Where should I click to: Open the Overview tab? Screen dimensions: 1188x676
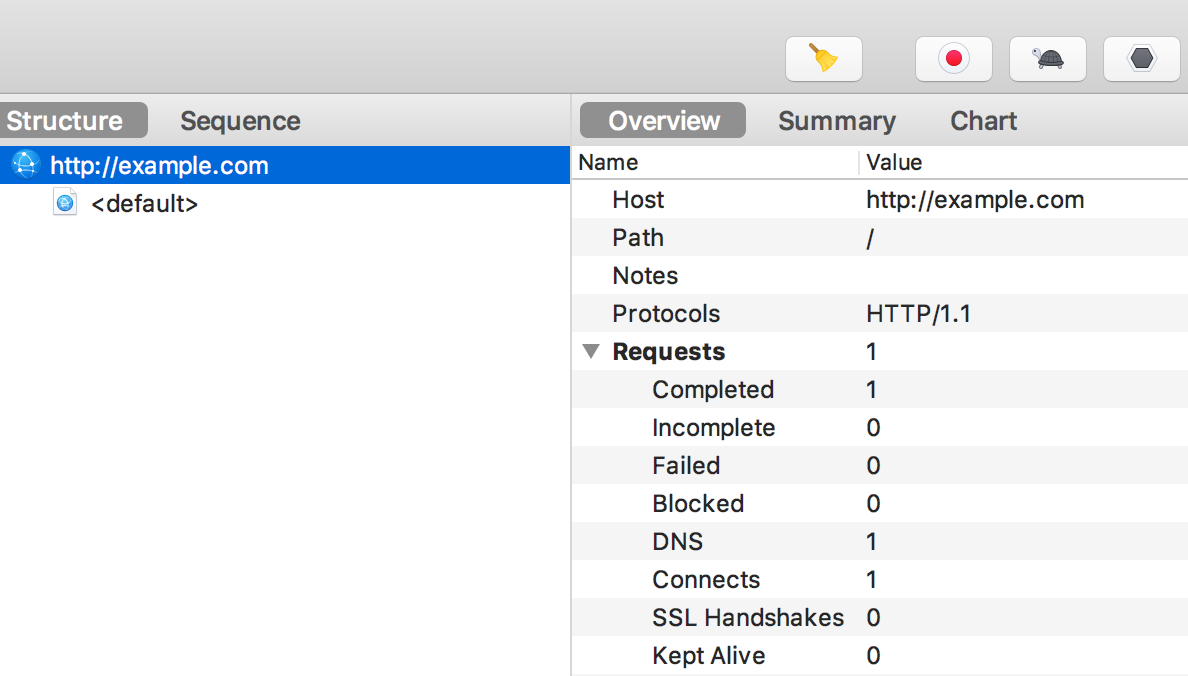coord(663,121)
